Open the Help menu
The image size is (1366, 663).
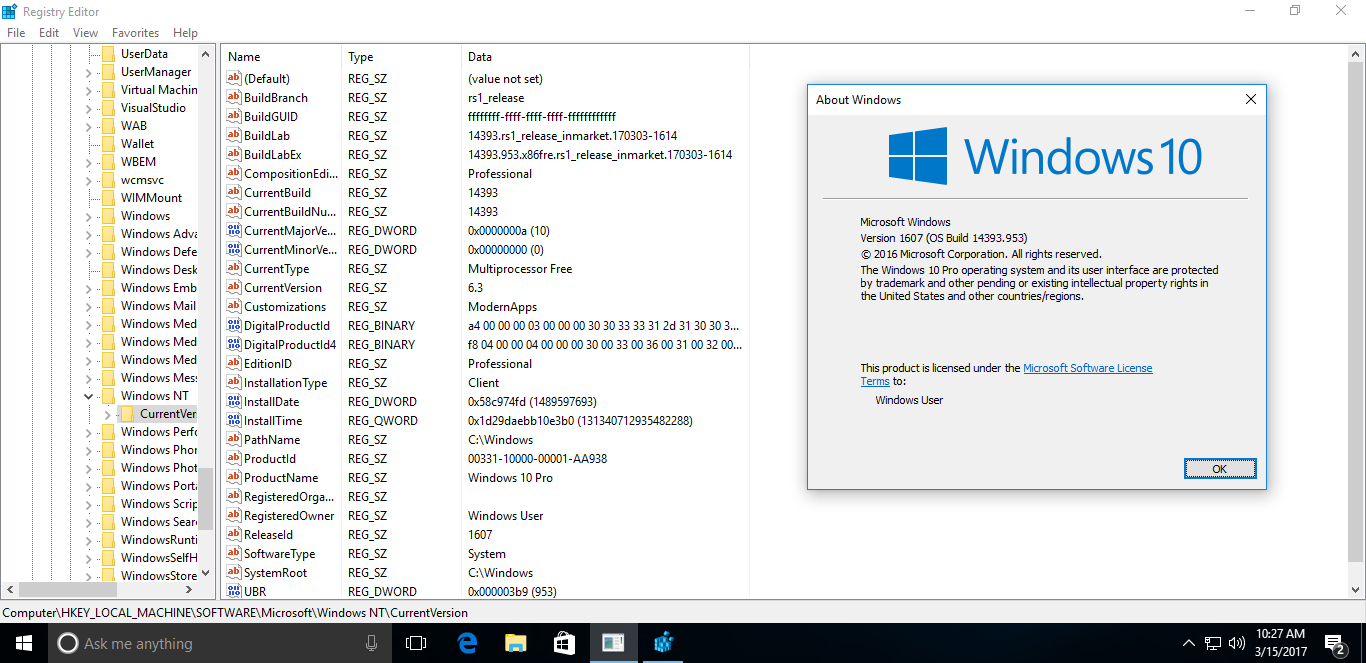tap(185, 33)
